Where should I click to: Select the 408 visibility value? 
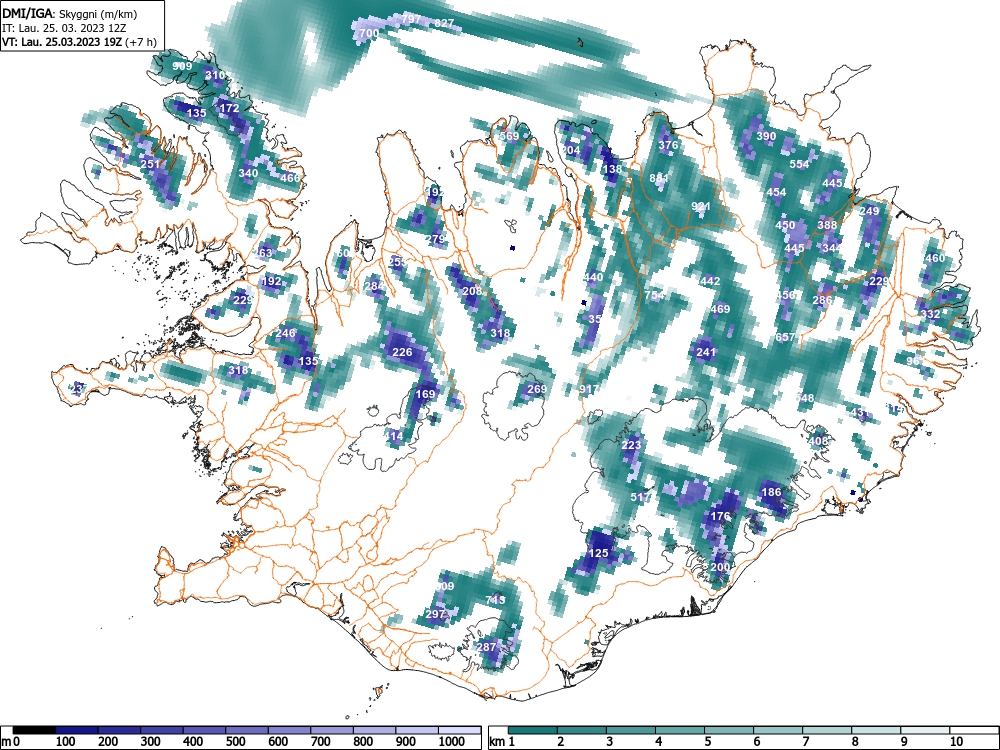818,441
